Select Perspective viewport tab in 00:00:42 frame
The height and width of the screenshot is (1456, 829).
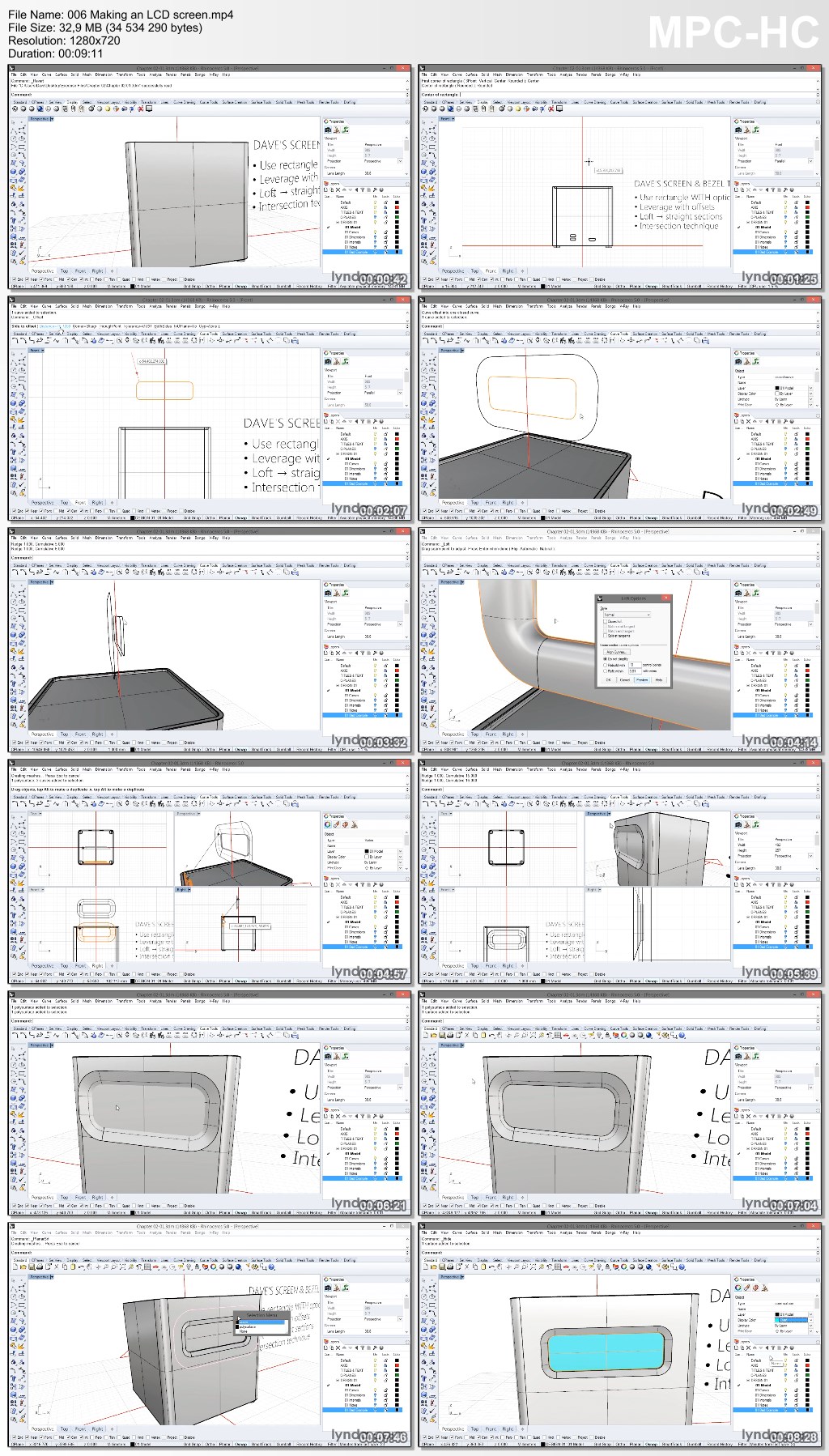[43, 270]
